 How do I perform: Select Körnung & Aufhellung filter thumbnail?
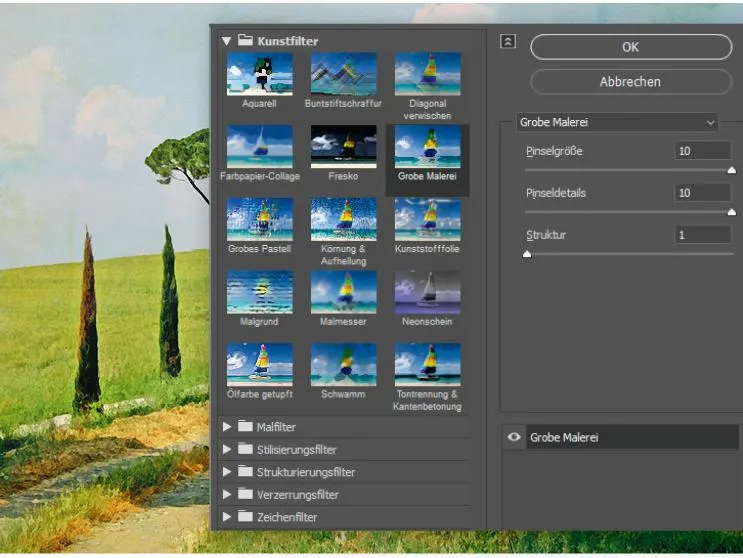coord(344,219)
